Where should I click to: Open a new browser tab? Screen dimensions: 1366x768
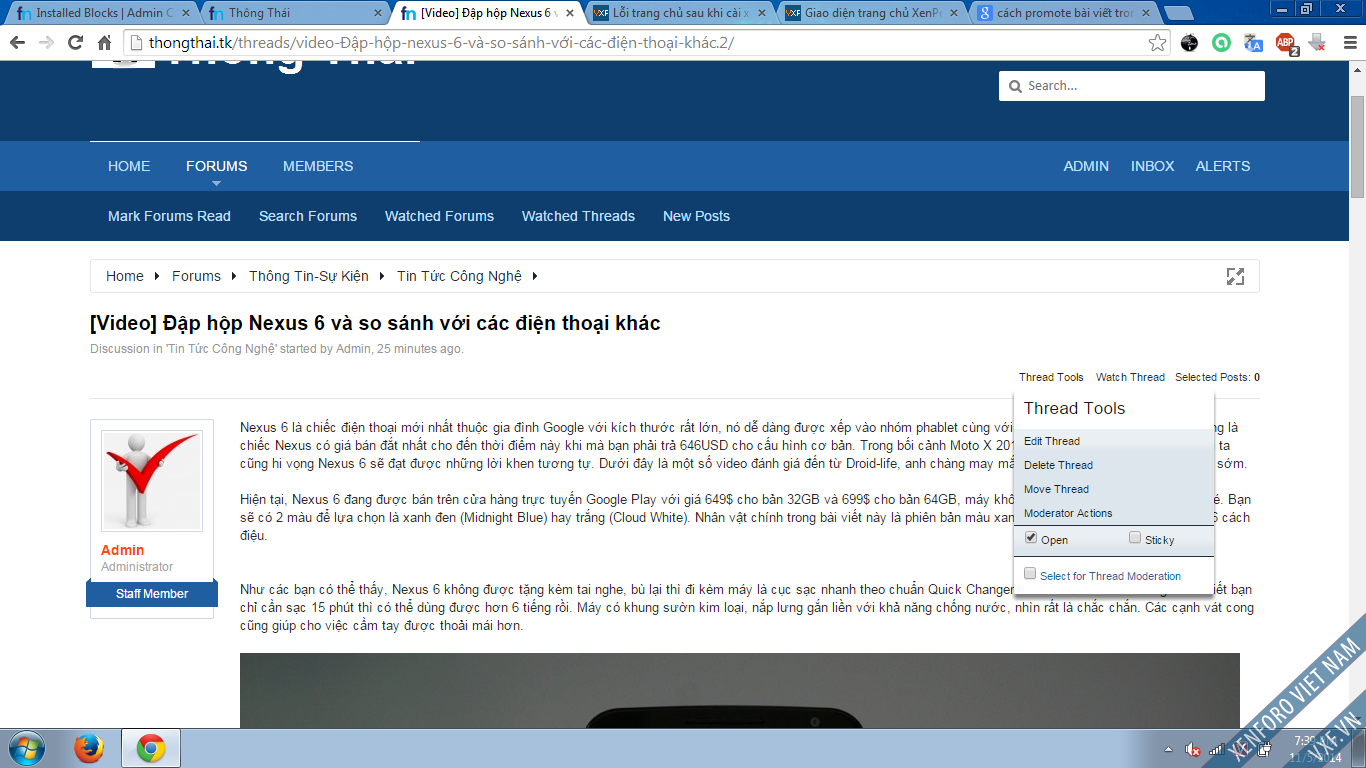click(1178, 13)
